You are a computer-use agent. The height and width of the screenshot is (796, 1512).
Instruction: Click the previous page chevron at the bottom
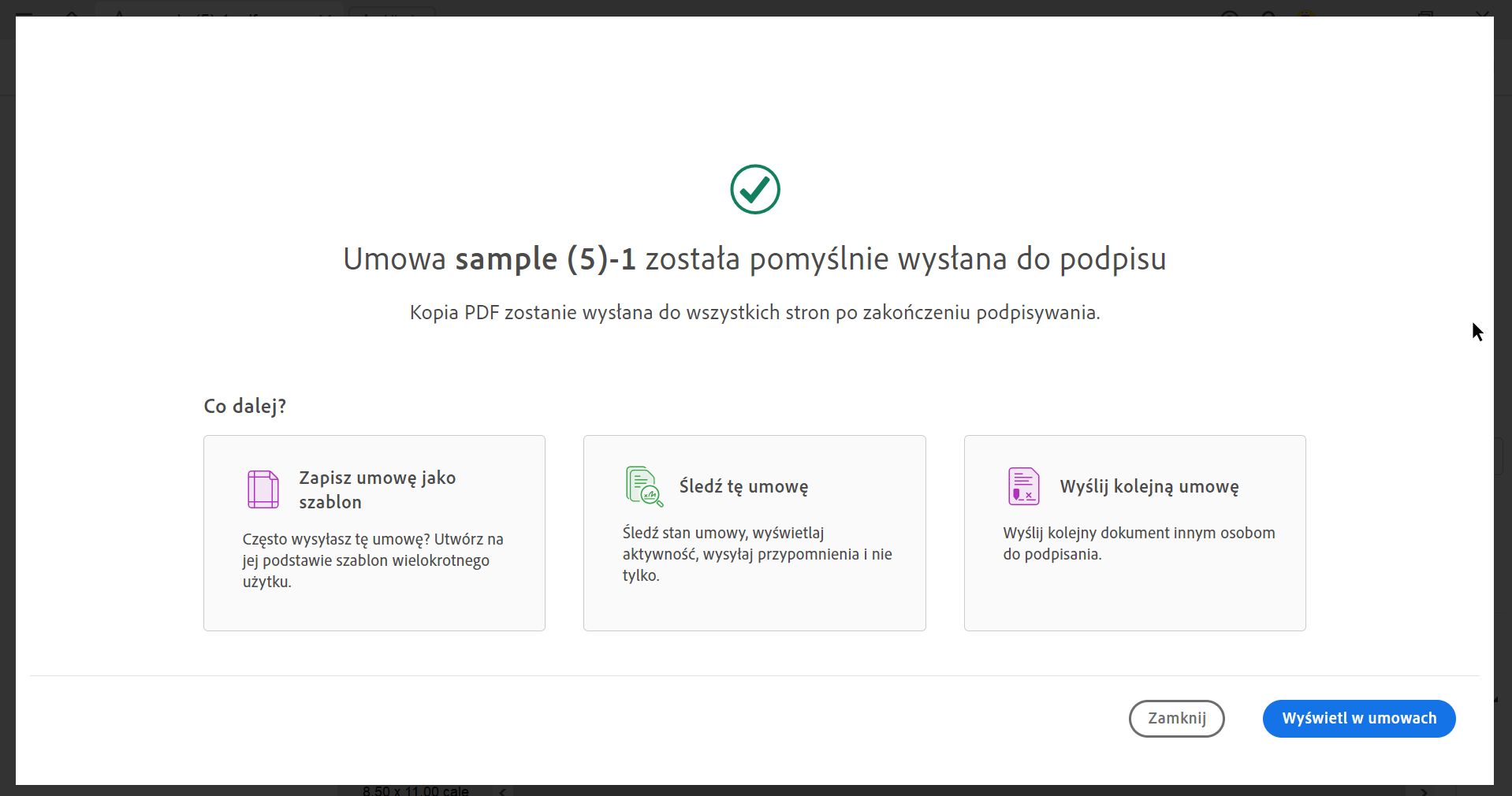[x=502, y=790]
